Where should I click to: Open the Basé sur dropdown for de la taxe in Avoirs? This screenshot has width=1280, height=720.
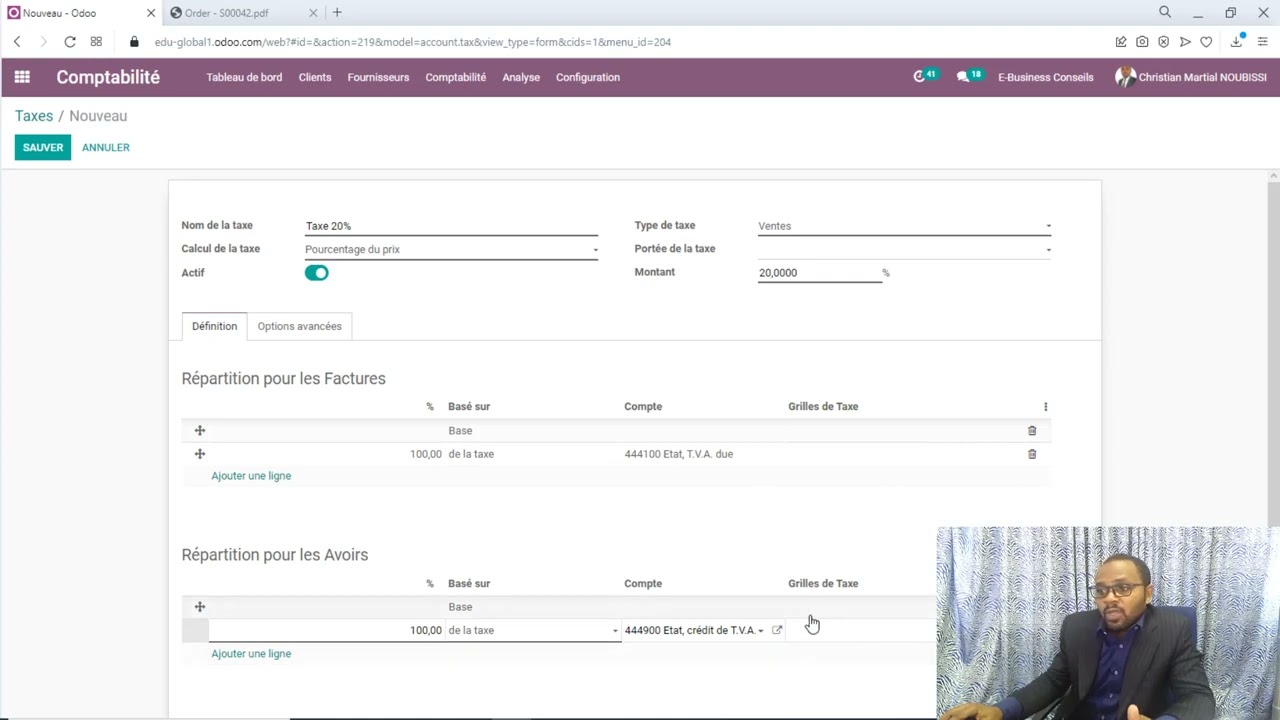click(x=533, y=630)
